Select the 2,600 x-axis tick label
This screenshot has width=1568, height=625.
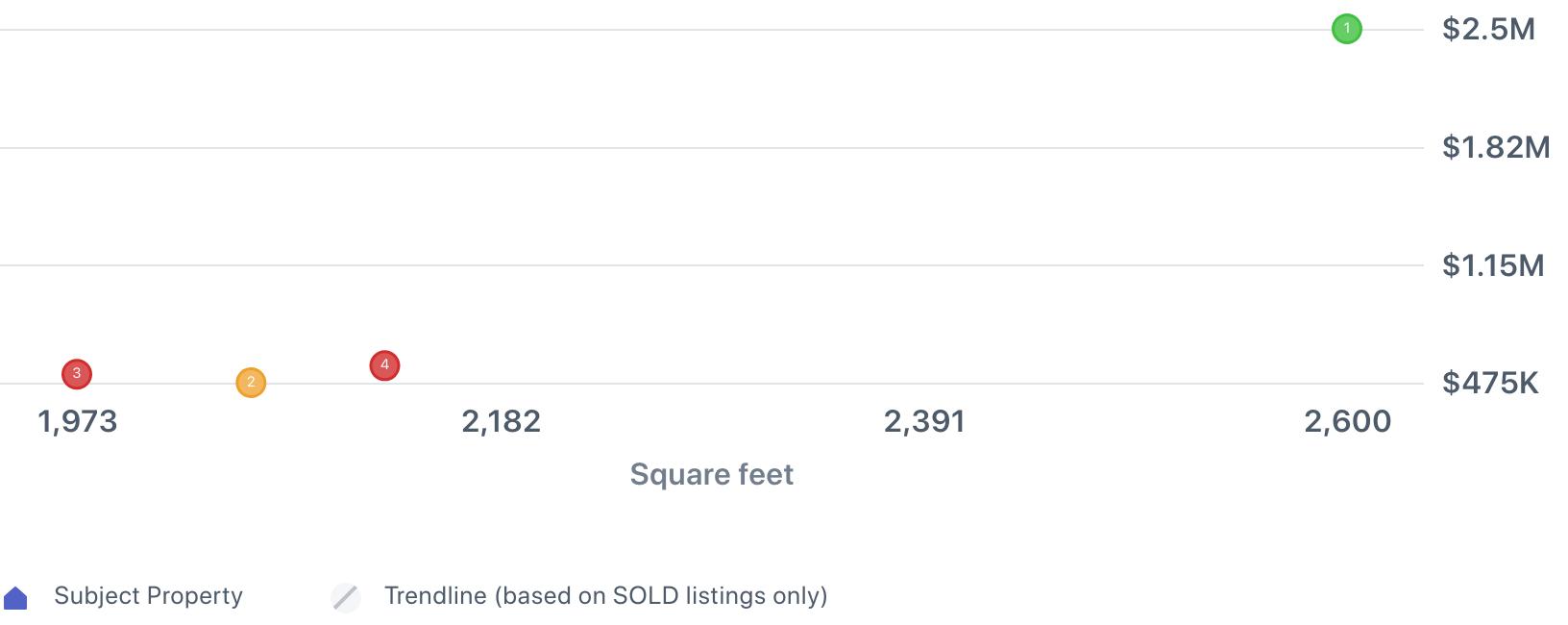point(1347,421)
